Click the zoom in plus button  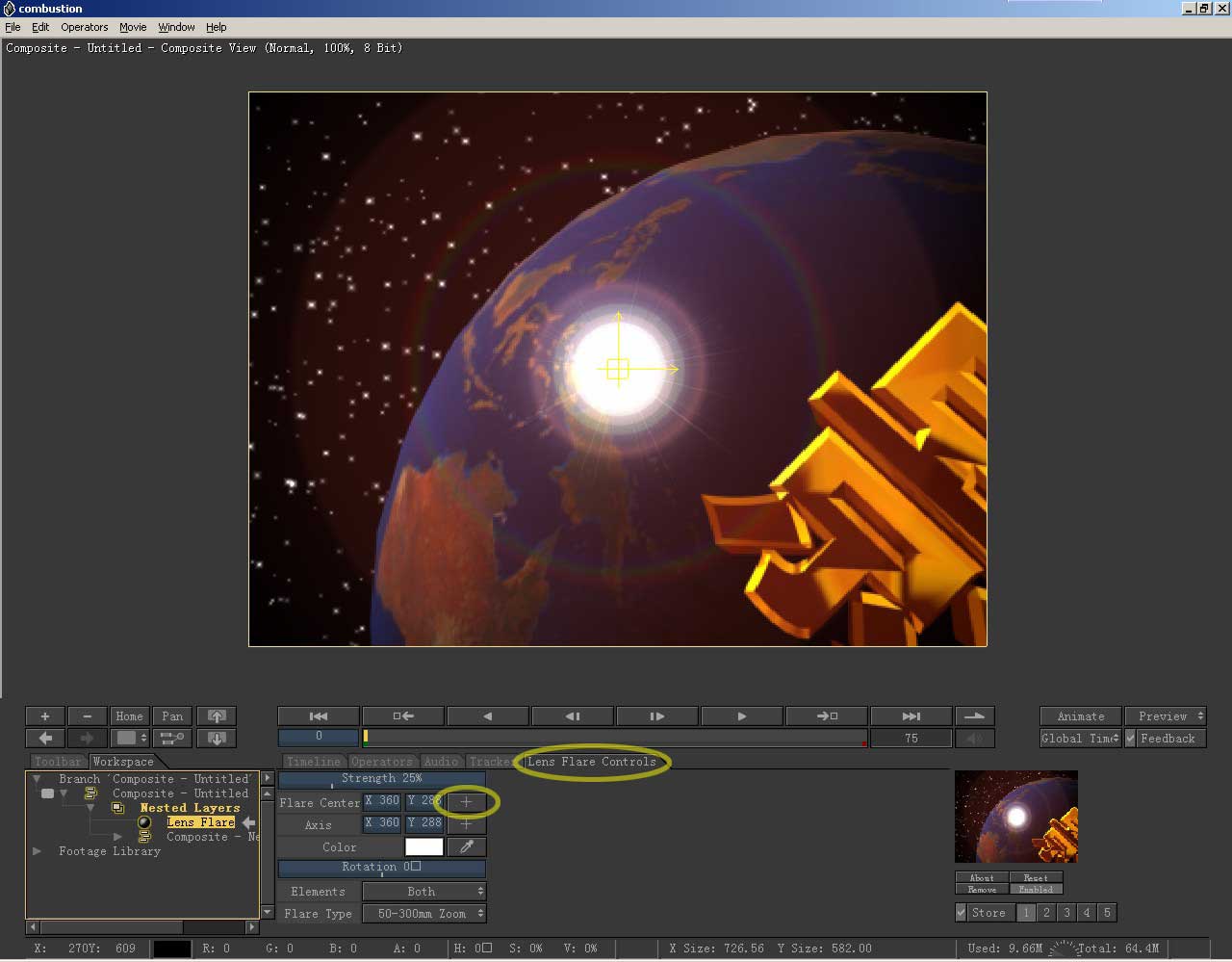44,716
